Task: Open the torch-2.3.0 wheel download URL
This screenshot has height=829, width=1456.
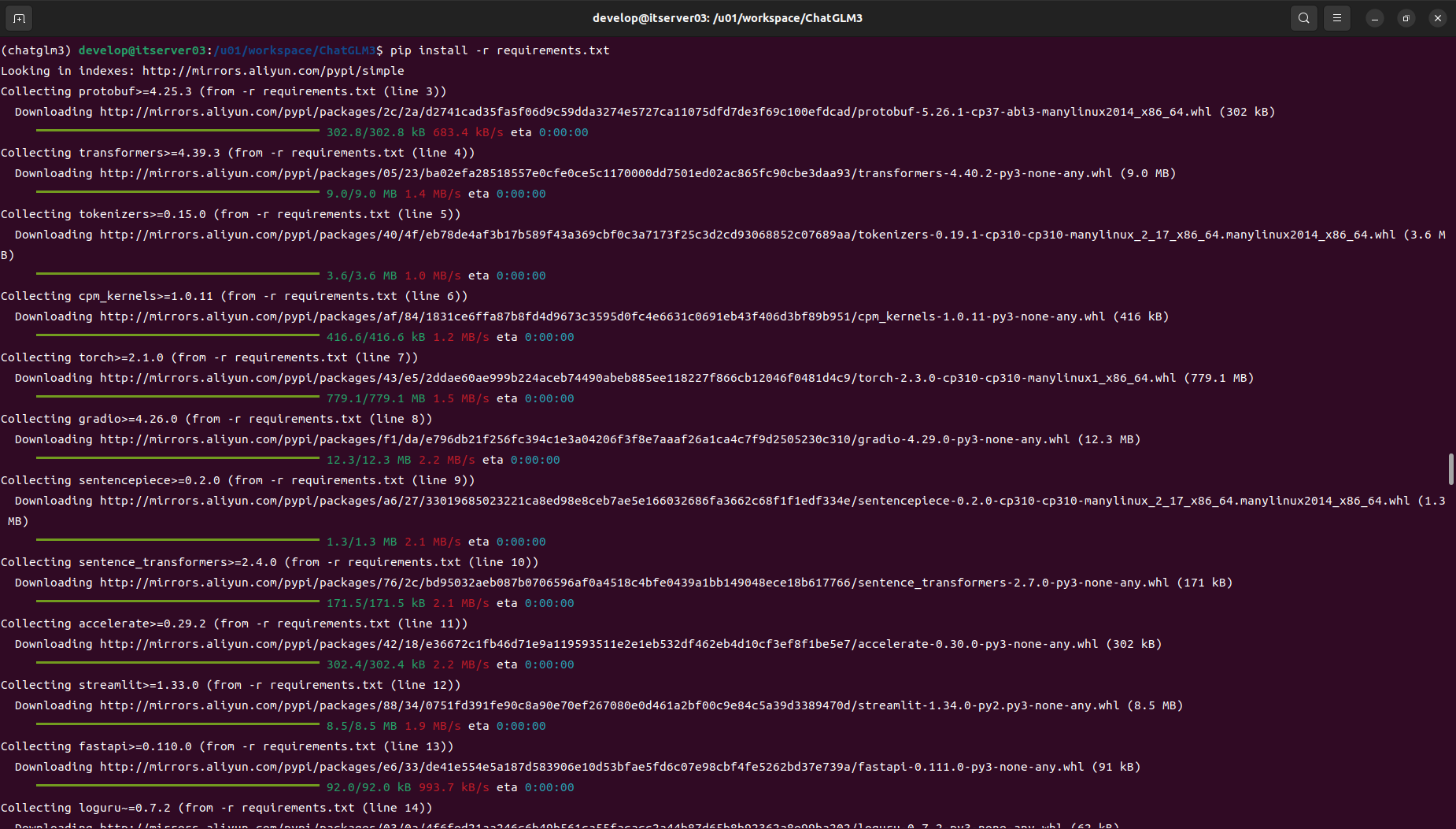Action: point(638,378)
